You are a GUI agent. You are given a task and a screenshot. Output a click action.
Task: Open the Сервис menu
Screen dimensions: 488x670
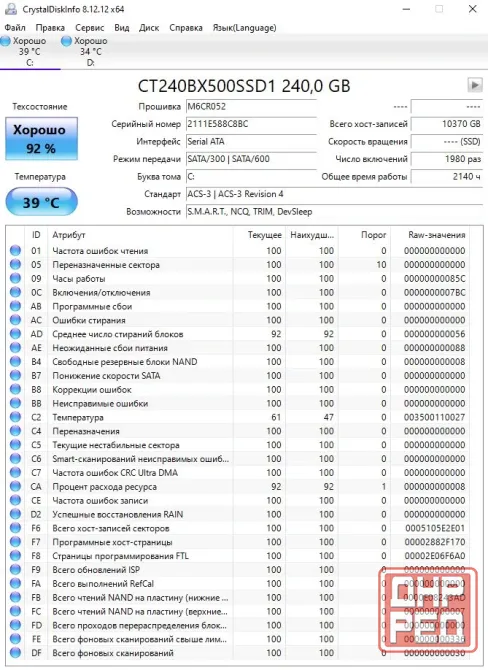pyautogui.click(x=90, y=28)
